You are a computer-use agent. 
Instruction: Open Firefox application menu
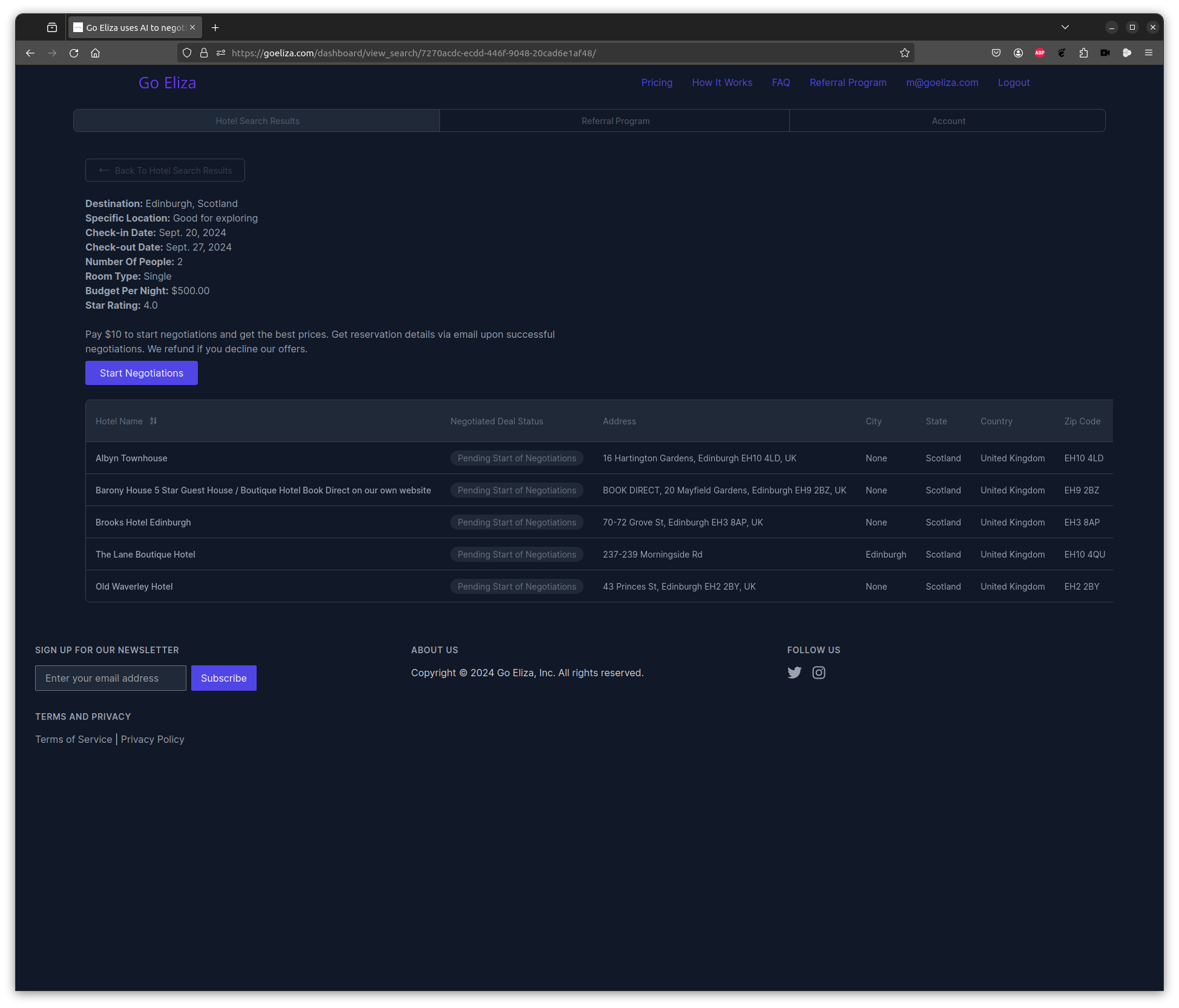[1148, 53]
